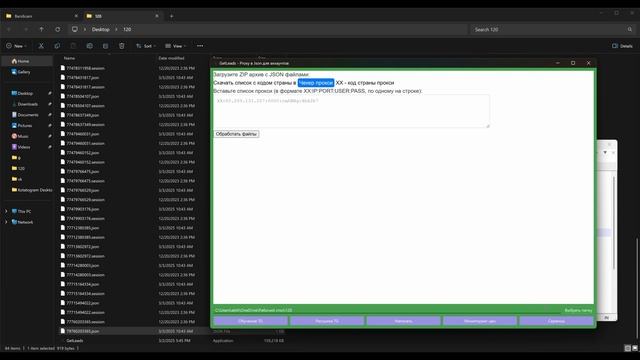640x360 pixels.
Task: Click 120 in the address breadcrumb
Action: pyautogui.click(x=127, y=29)
